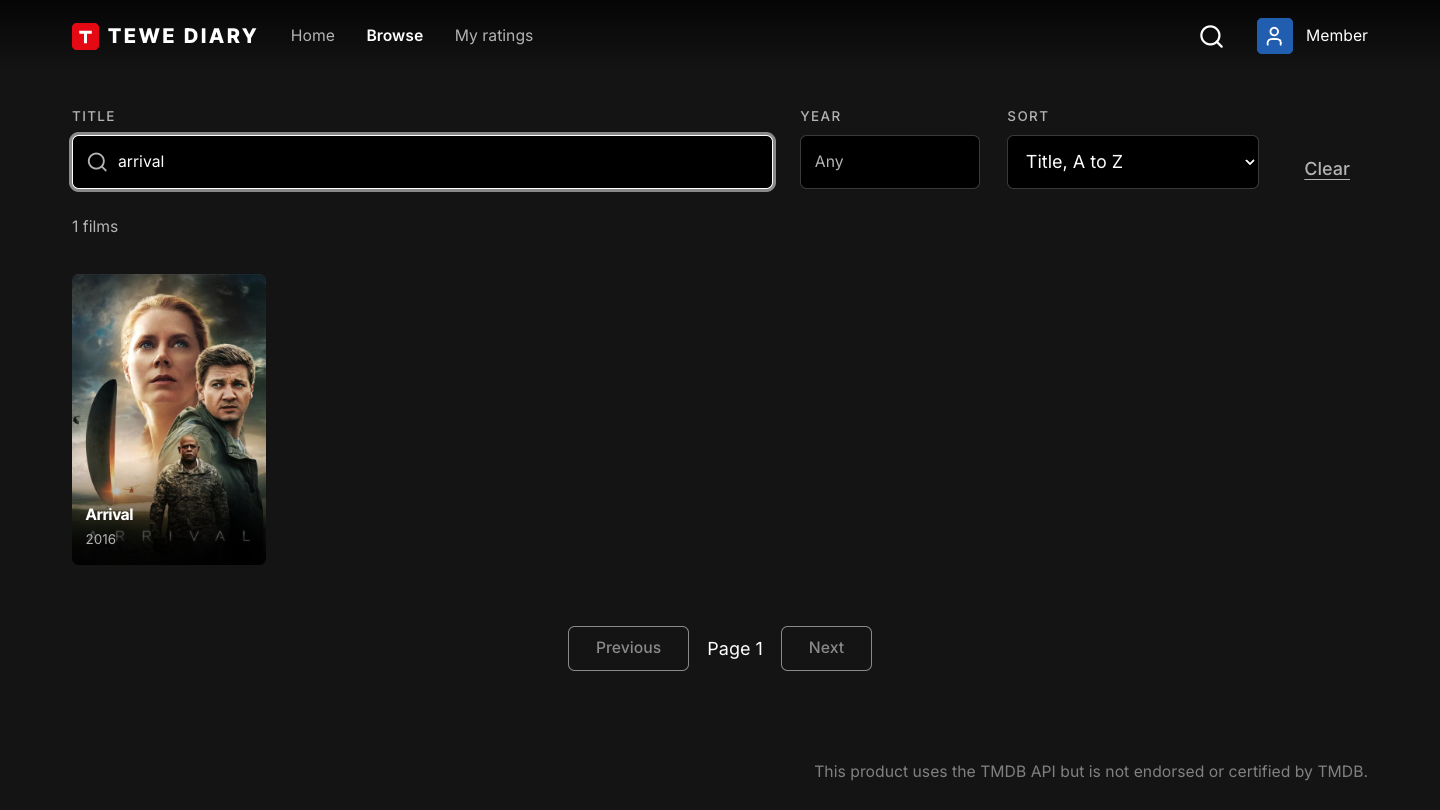Focus the title search field containing arrival
1440x810 pixels.
click(x=422, y=162)
